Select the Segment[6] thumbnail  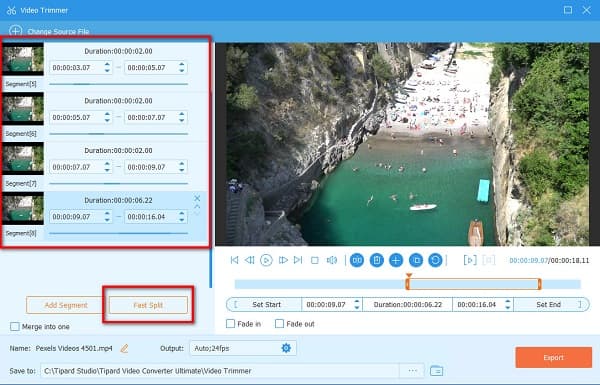click(23, 109)
